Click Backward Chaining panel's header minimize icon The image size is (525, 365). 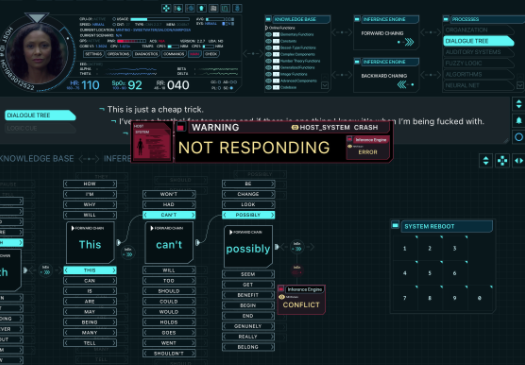pos(357,62)
